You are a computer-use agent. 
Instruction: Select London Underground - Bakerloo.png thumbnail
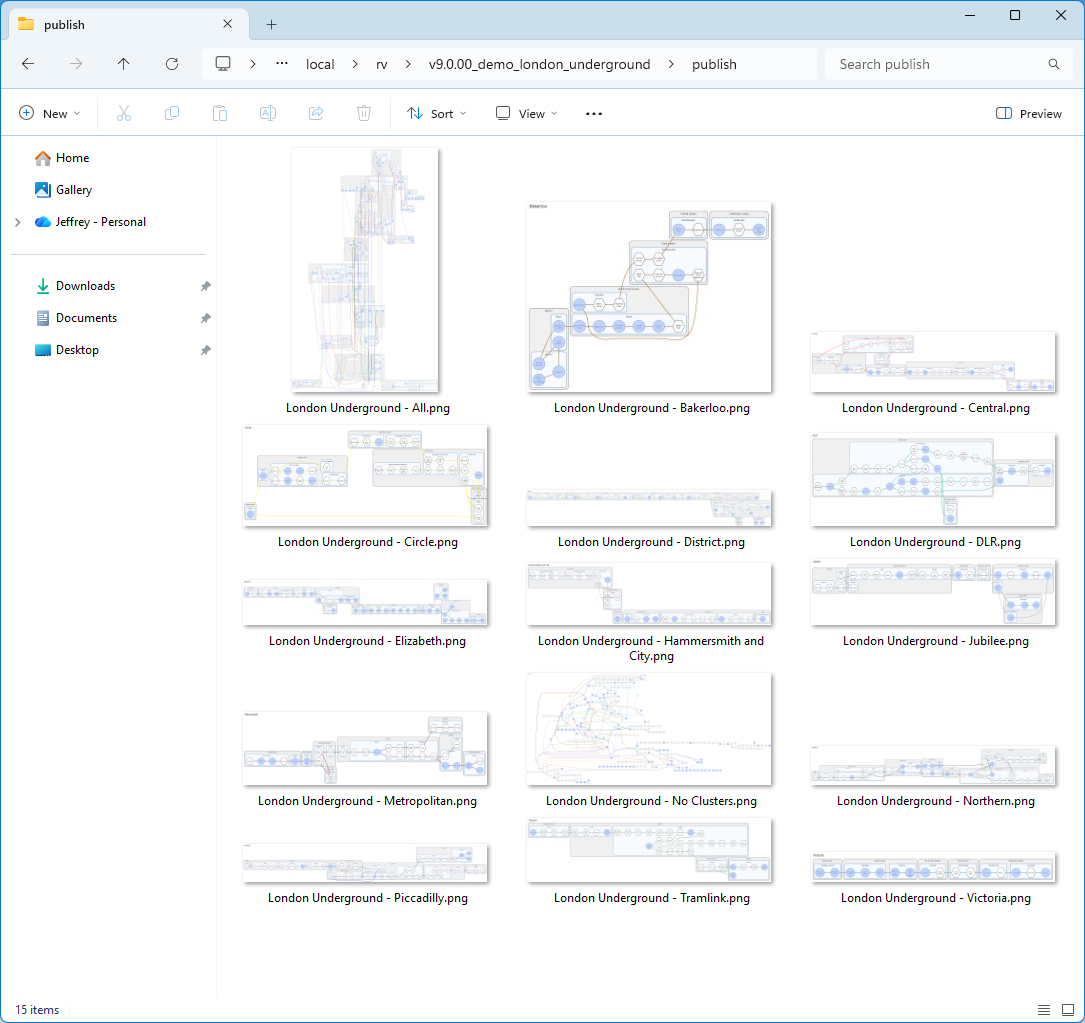click(x=650, y=298)
